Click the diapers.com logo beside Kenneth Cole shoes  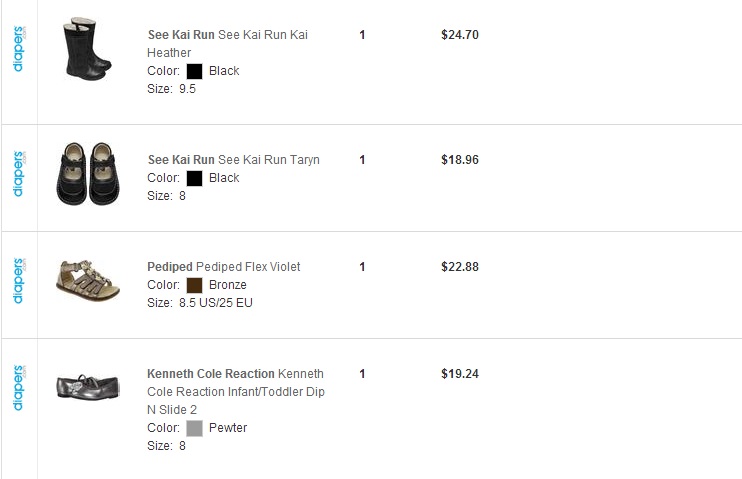18,388
